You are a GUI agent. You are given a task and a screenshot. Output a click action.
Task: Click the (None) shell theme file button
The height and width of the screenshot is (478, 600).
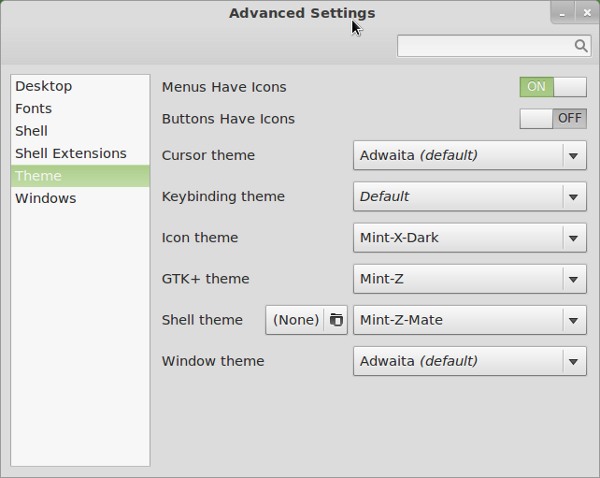[296, 320]
